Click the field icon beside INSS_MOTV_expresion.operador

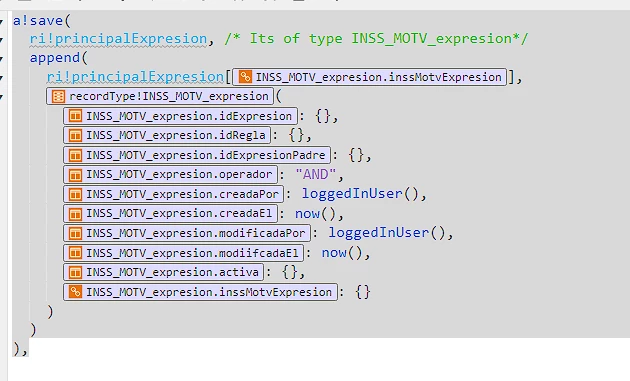point(75,174)
